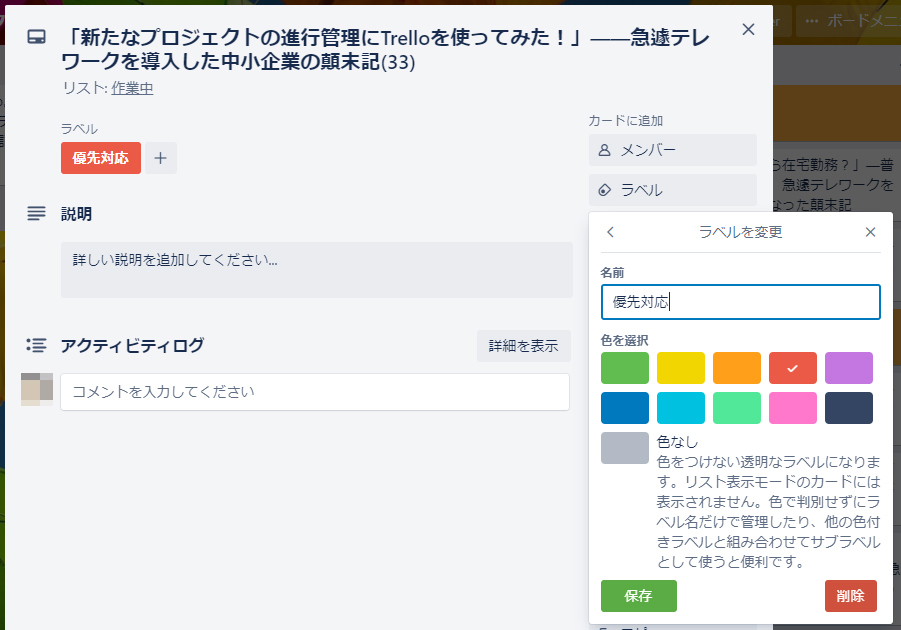
Task: Pick the purple label color
Action: (x=849, y=368)
